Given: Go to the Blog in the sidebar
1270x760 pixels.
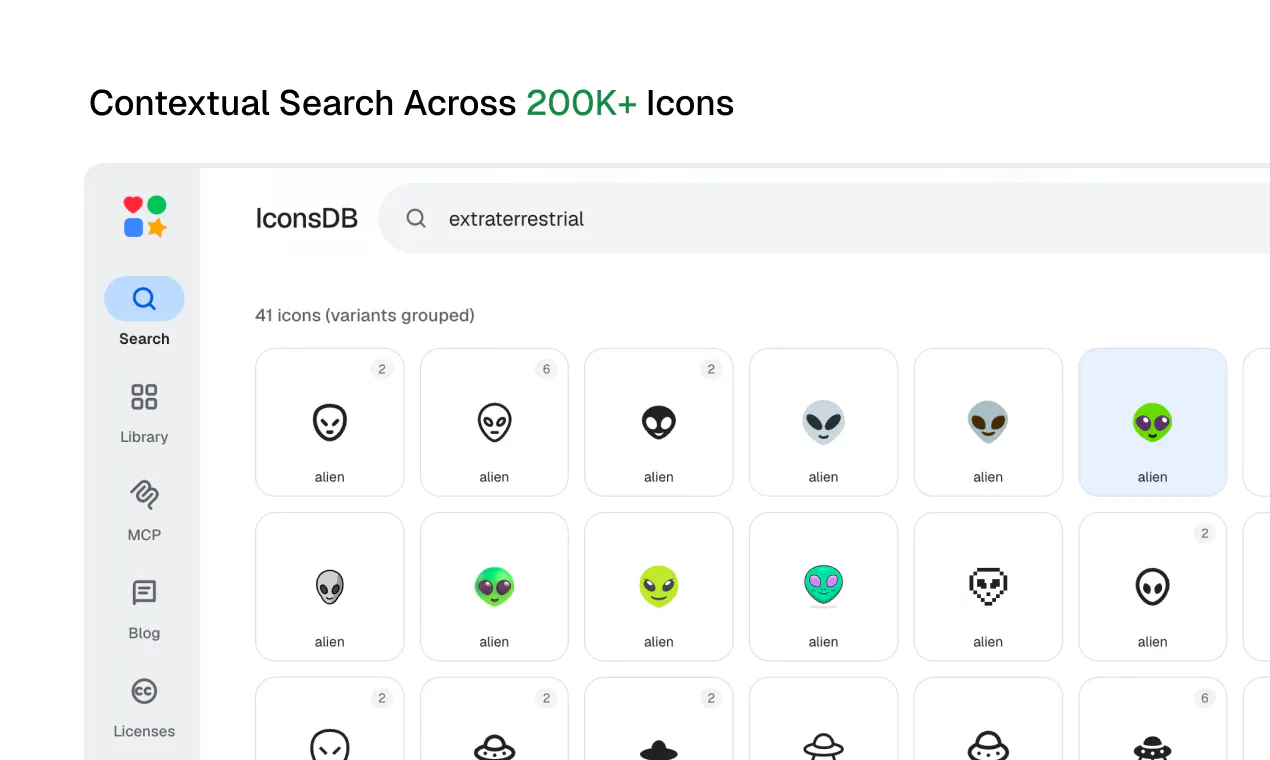Looking at the screenshot, I should pos(144,608).
